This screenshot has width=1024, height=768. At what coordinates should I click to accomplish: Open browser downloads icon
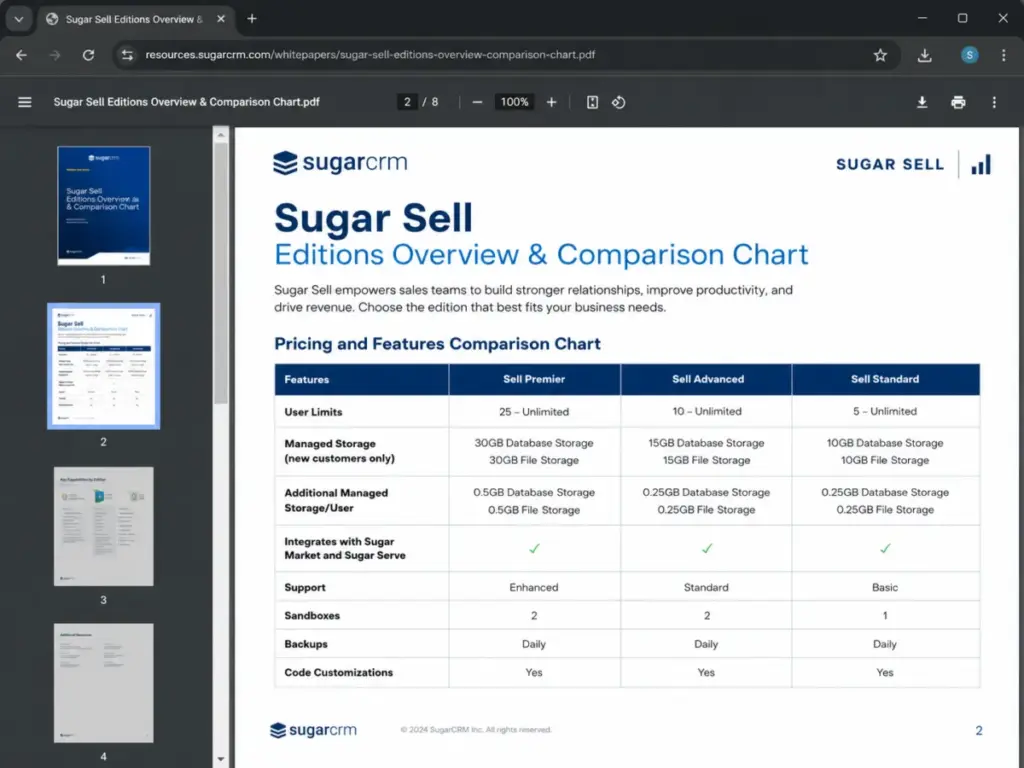click(x=924, y=55)
